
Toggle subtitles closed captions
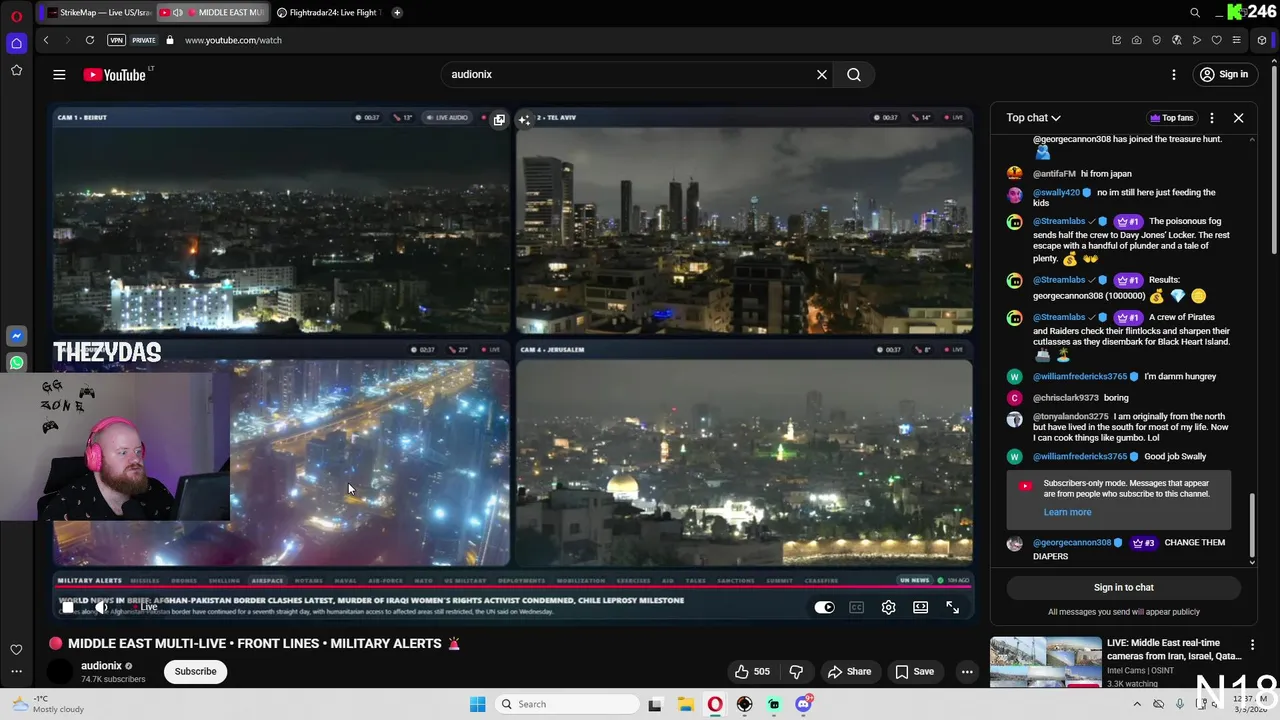click(856, 607)
